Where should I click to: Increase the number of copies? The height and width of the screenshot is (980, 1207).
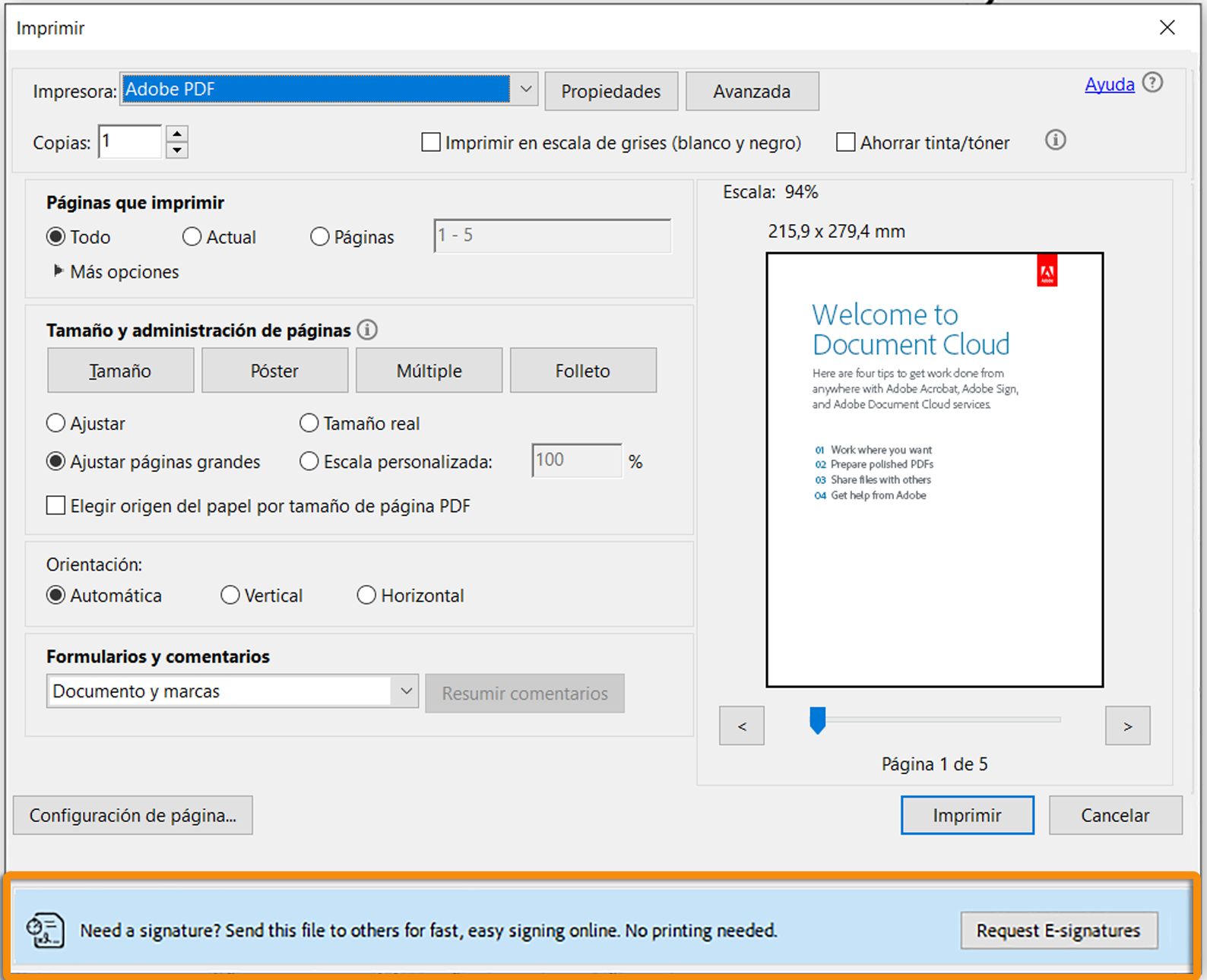click(177, 134)
